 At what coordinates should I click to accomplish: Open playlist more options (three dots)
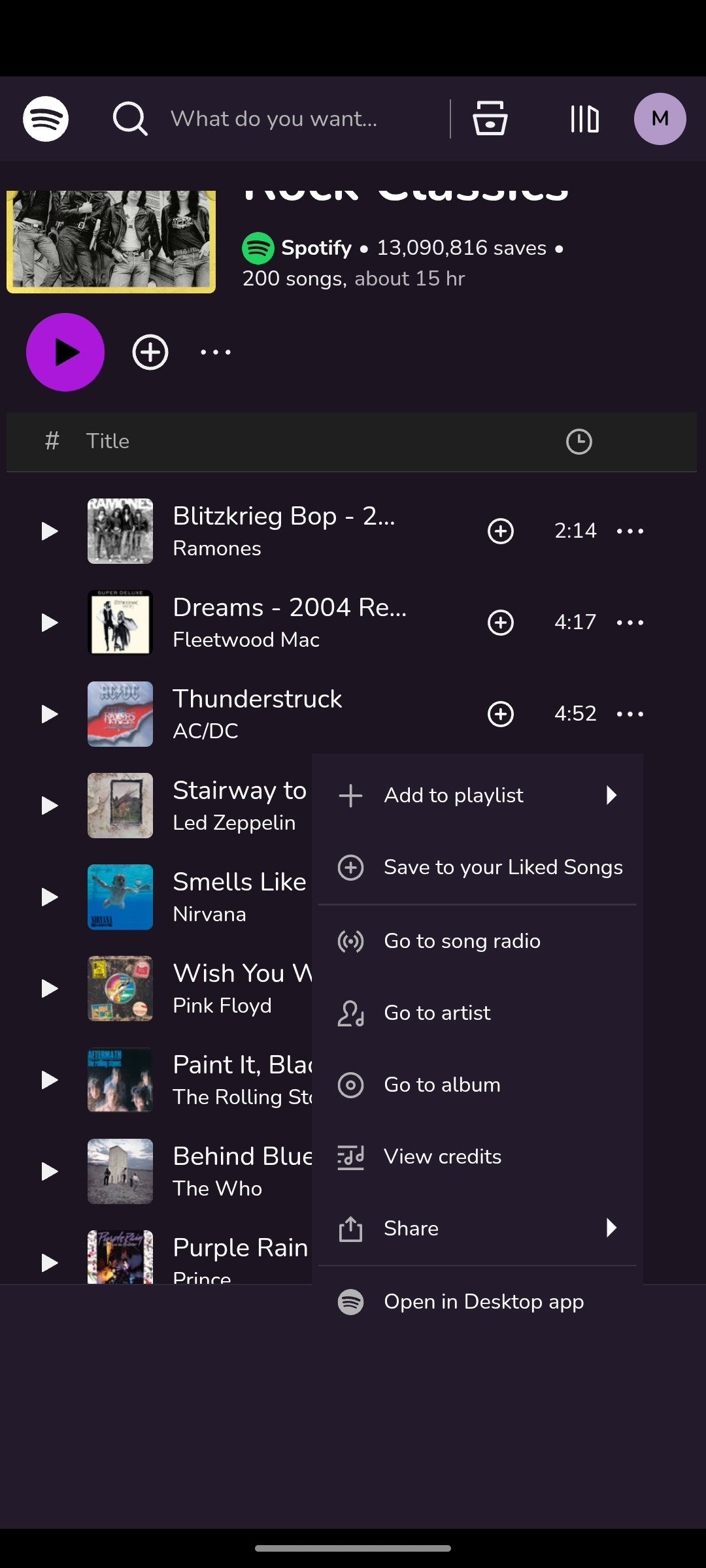216,352
